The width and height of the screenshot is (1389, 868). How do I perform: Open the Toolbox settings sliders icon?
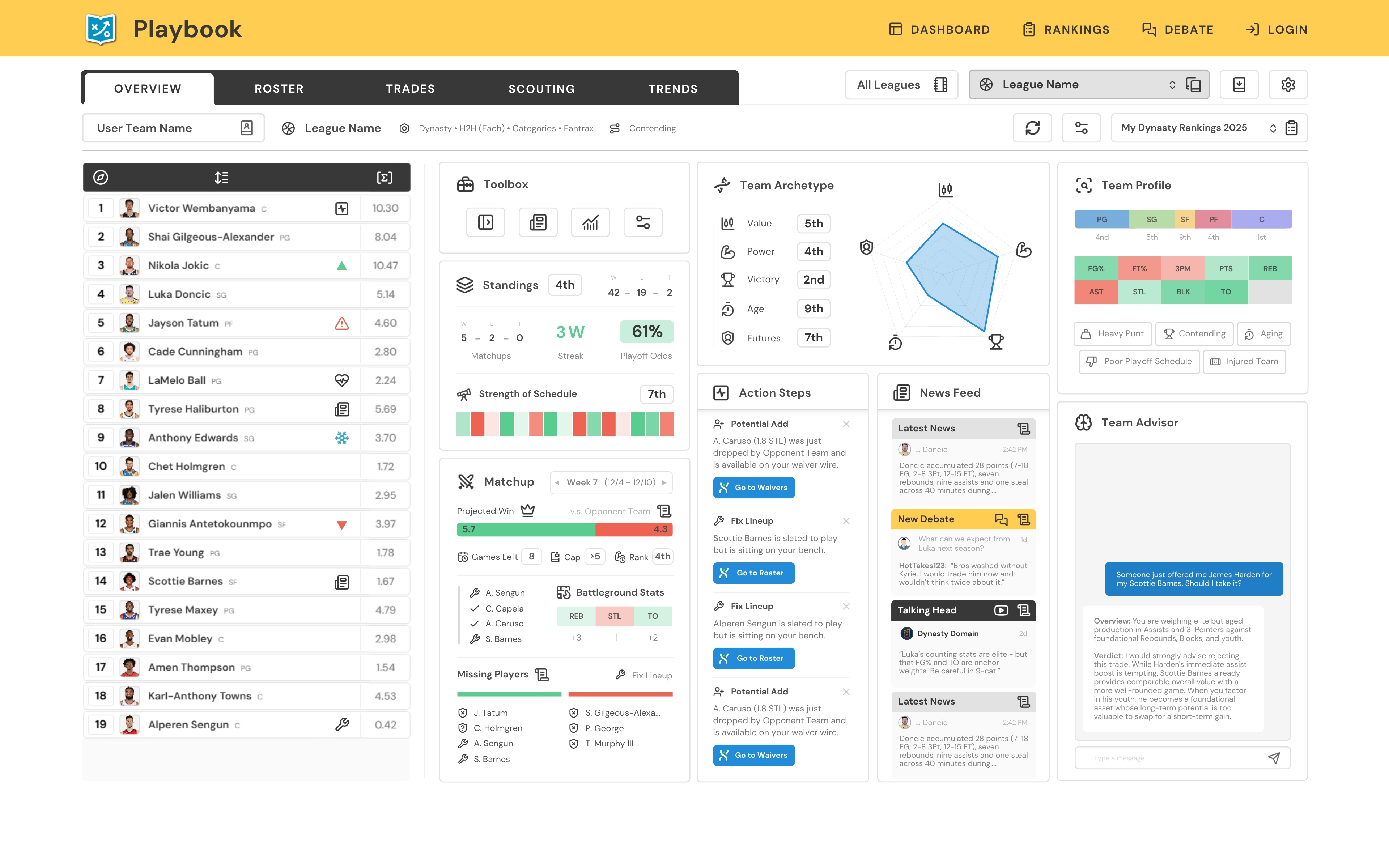[642, 222]
